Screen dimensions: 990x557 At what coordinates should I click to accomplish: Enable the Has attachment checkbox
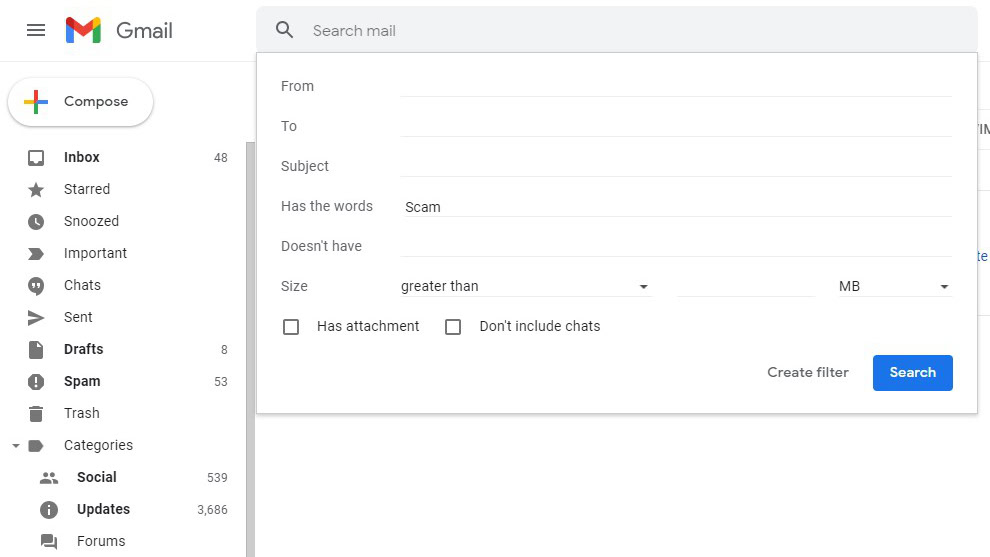(291, 326)
